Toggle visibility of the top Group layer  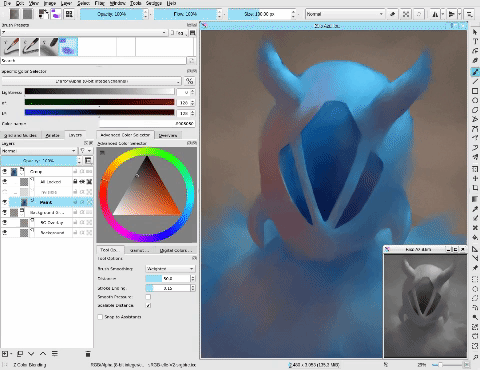point(5,171)
